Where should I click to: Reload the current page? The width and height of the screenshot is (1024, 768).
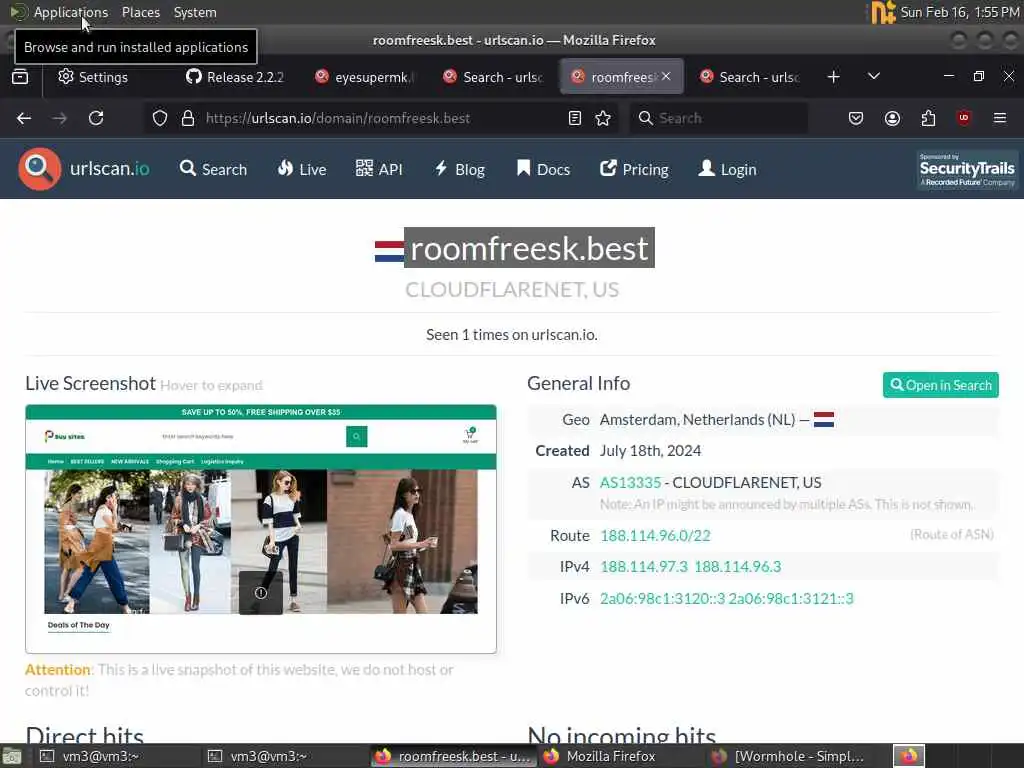(x=96, y=118)
